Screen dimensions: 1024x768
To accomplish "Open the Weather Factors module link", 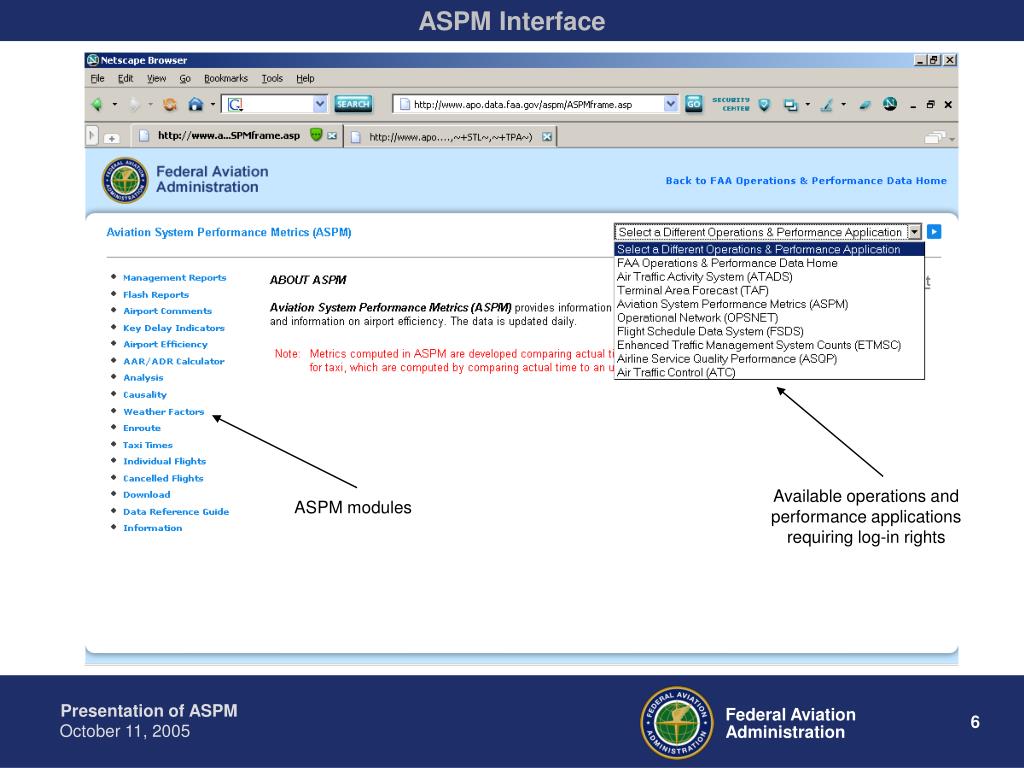I will click(x=163, y=411).
